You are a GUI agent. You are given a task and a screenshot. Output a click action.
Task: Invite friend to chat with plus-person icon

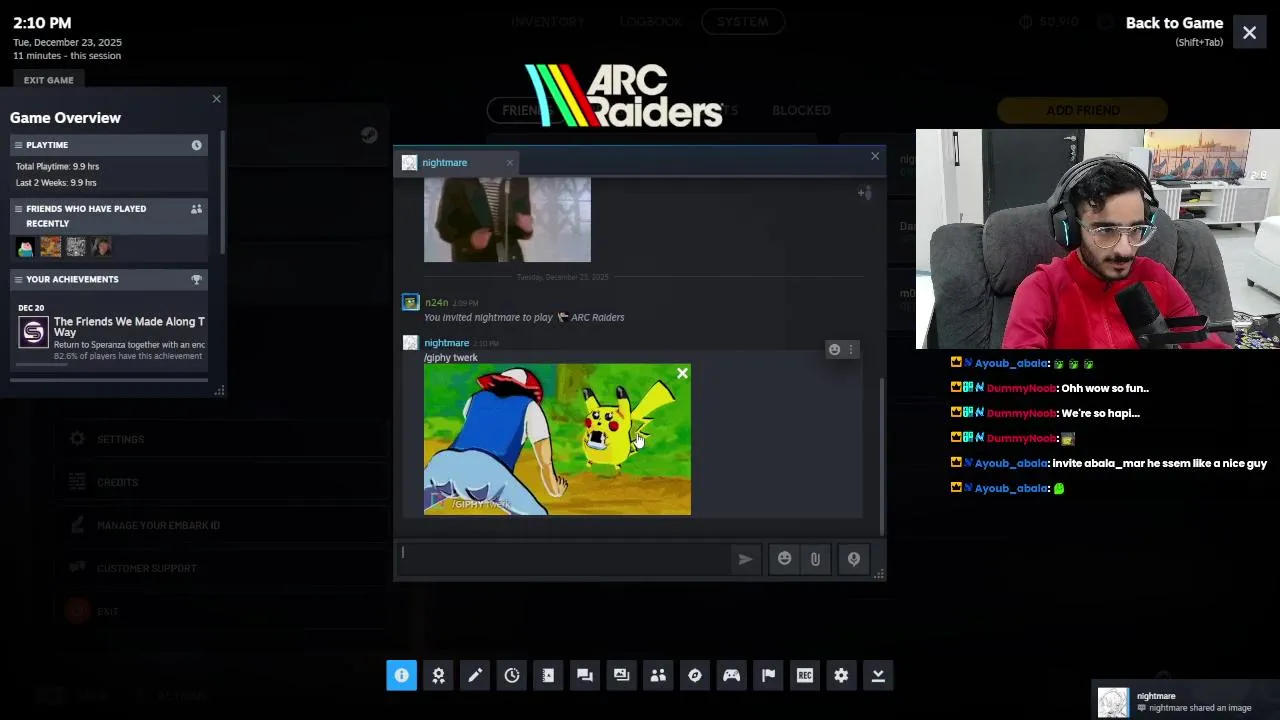tap(865, 192)
